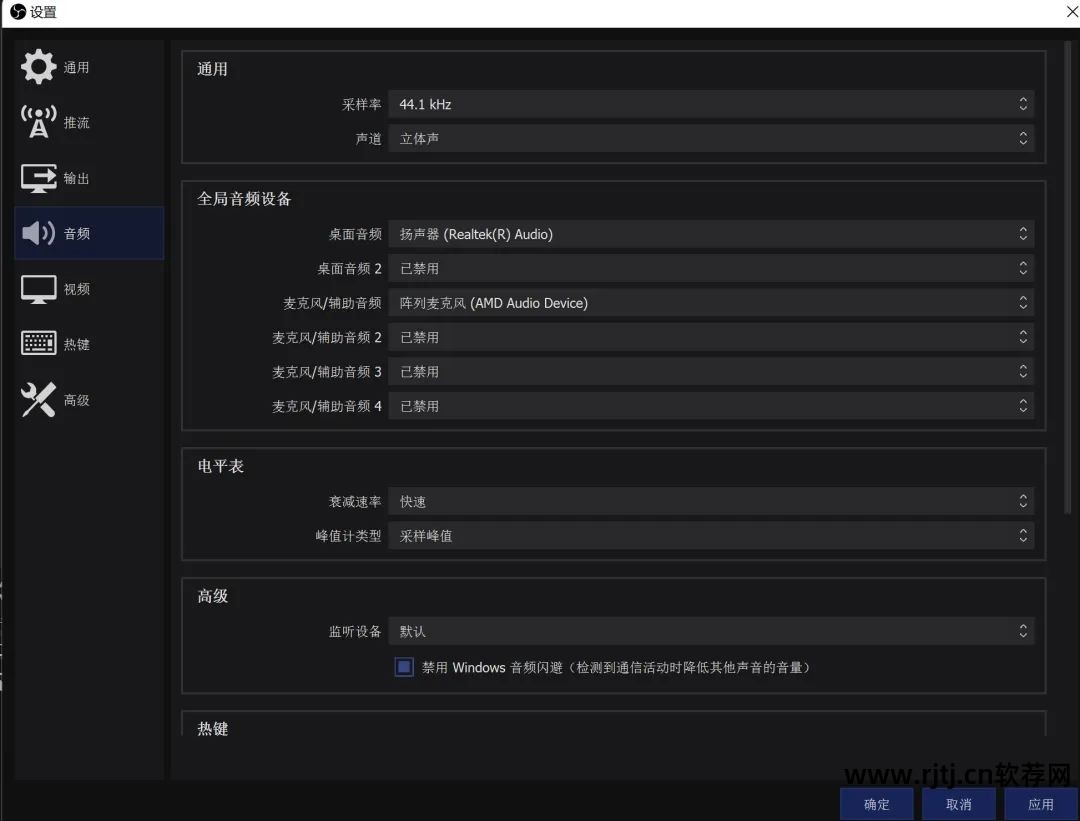Open the 衰减速率 快速 dropdown

[x=711, y=501]
